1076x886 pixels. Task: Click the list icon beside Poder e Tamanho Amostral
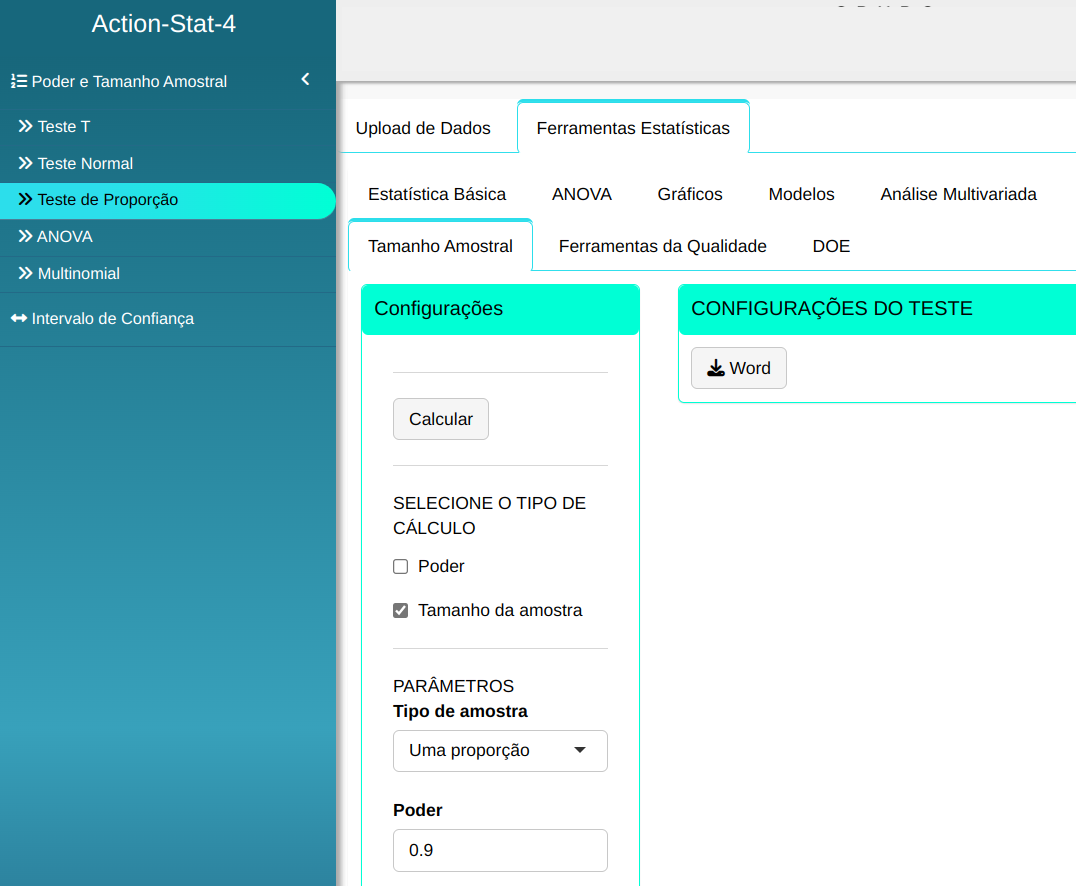coord(18,82)
